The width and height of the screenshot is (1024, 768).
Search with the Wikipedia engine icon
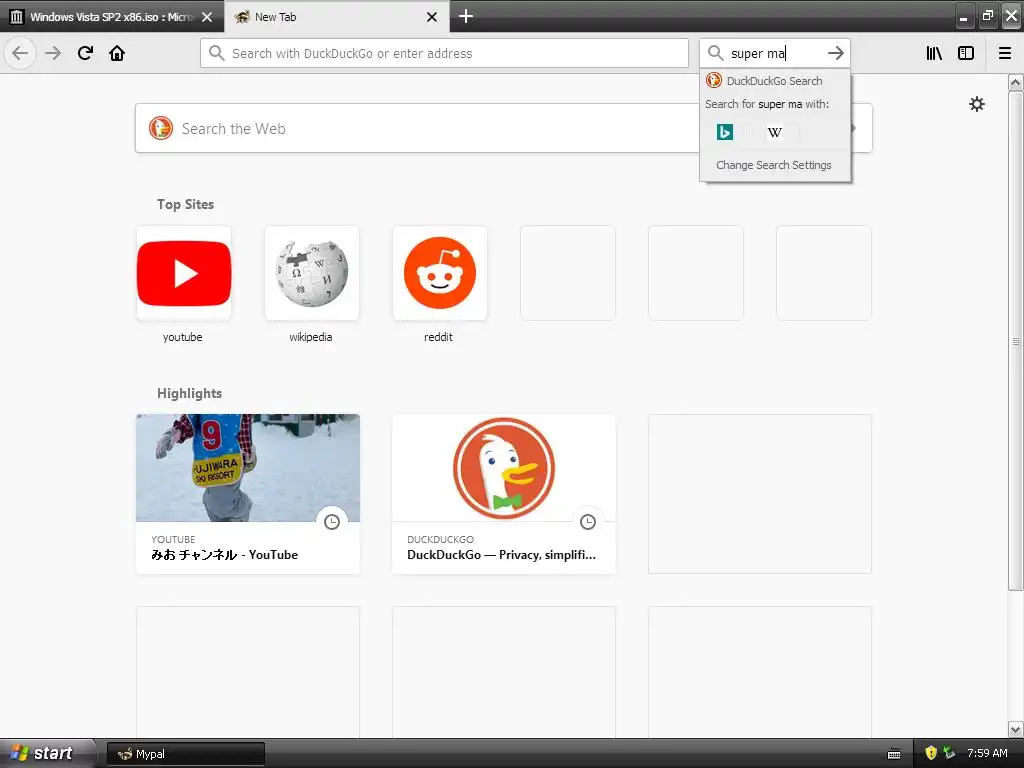tap(775, 132)
